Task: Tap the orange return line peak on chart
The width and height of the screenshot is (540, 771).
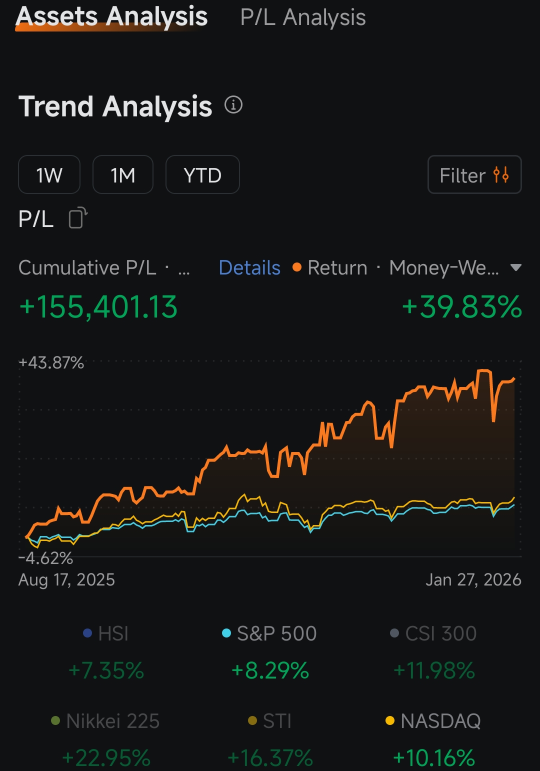Action: (484, 371)
